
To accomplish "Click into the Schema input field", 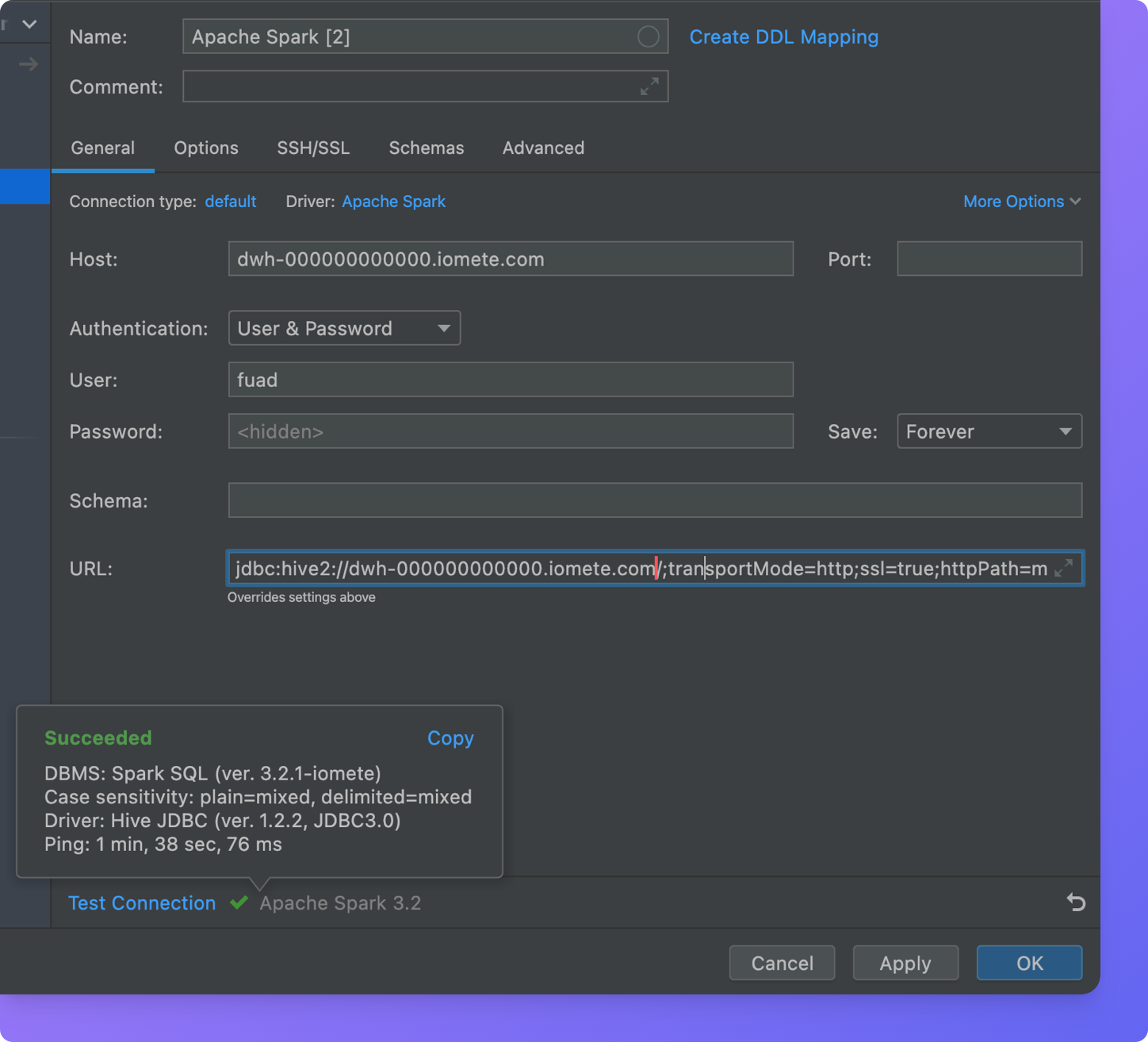I will click(x=655, y=500).
